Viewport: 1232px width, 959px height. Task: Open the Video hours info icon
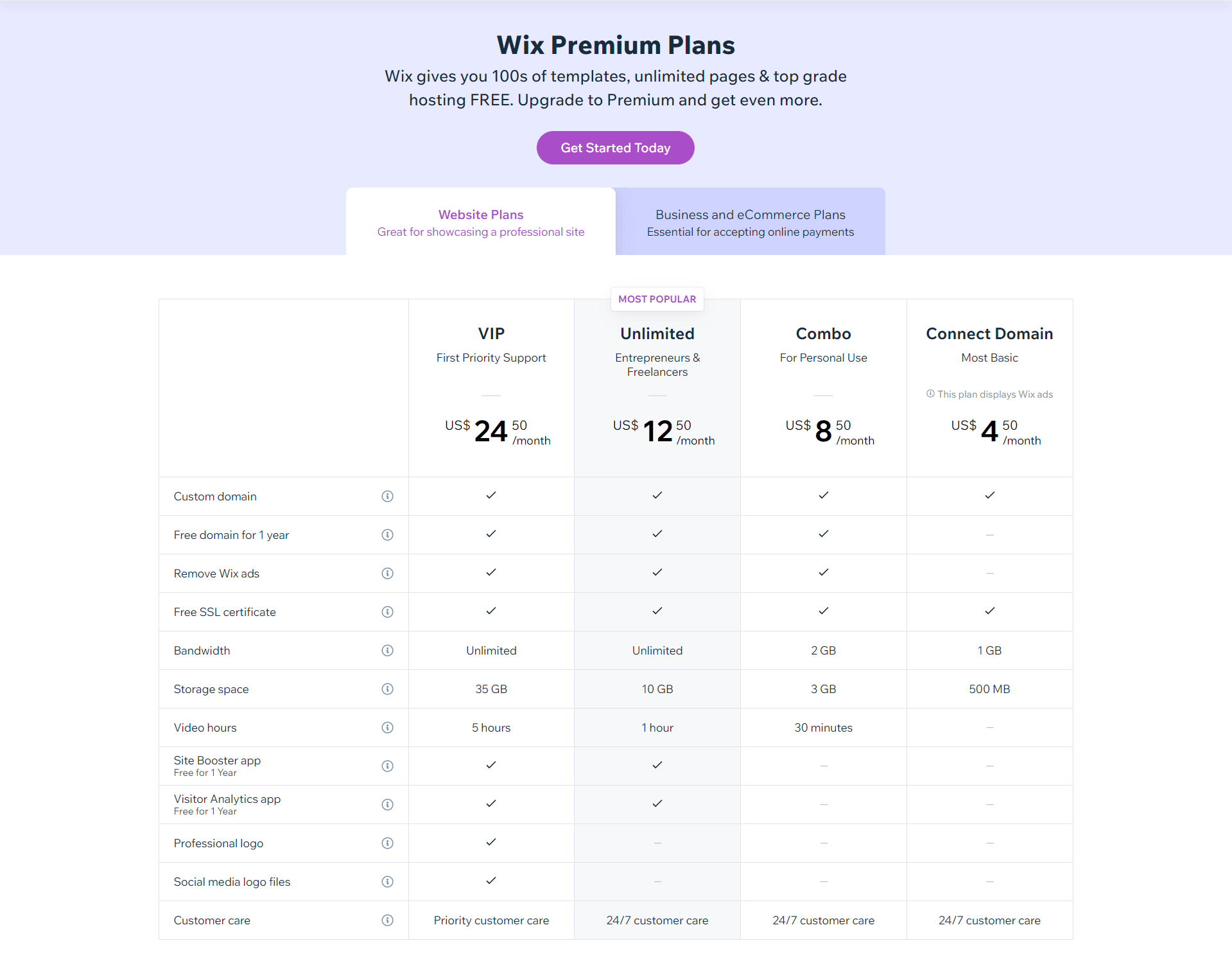pyautogui.click(x=387, y=728)
